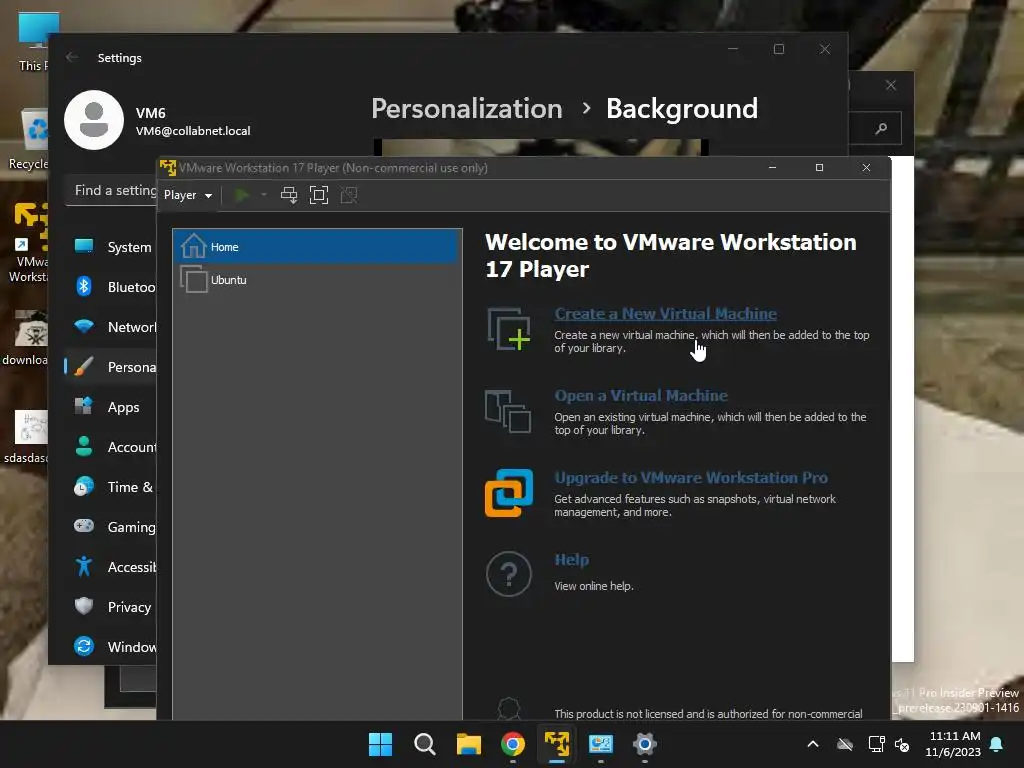The height and width of the screenshot is (768, 1024).
Task: Click the question mark help icon
Action: click(509, 574)
